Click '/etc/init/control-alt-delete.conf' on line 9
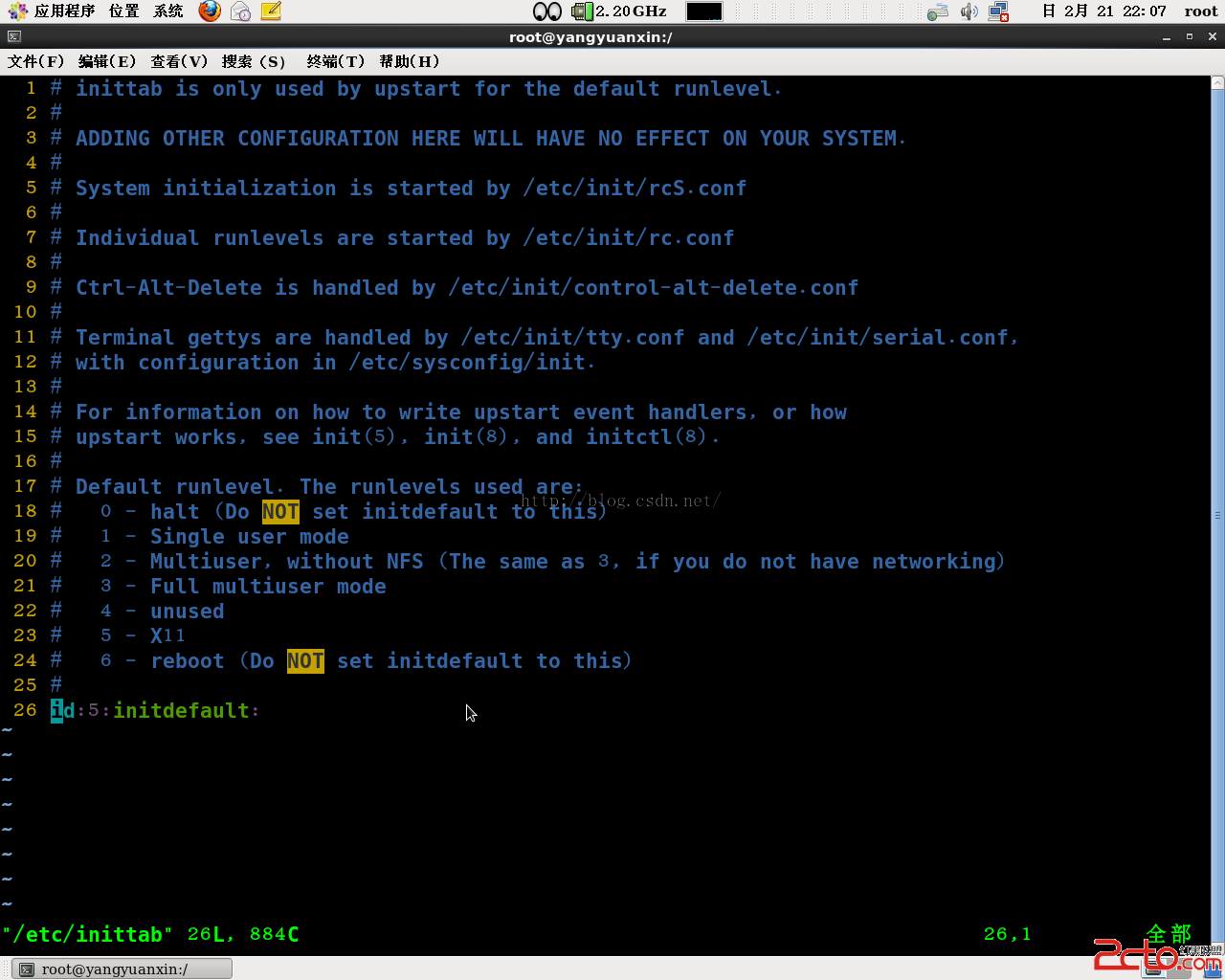The image size is (1225, 980). [x=654, y=288]
